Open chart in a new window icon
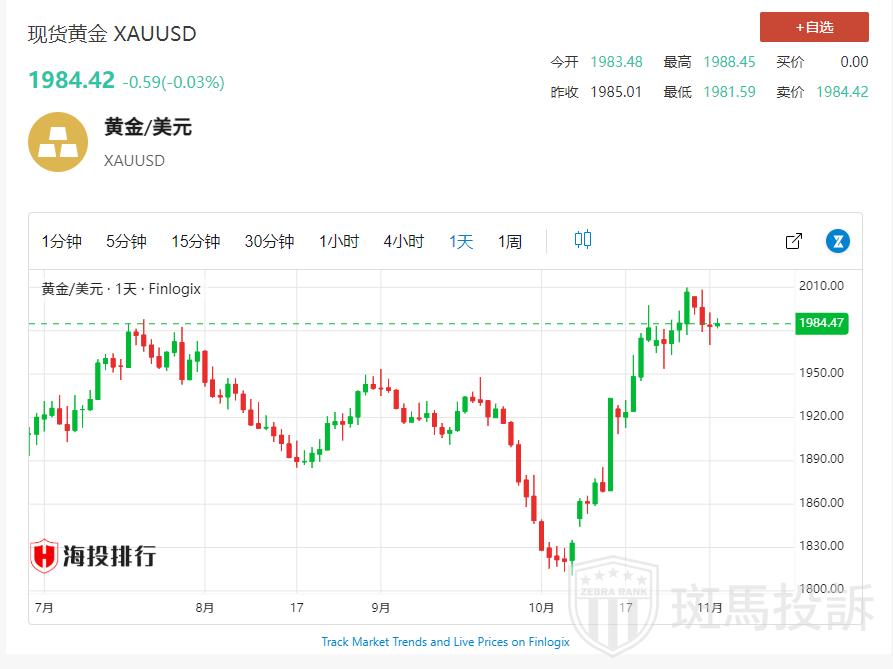 click(x=794, y=241)
